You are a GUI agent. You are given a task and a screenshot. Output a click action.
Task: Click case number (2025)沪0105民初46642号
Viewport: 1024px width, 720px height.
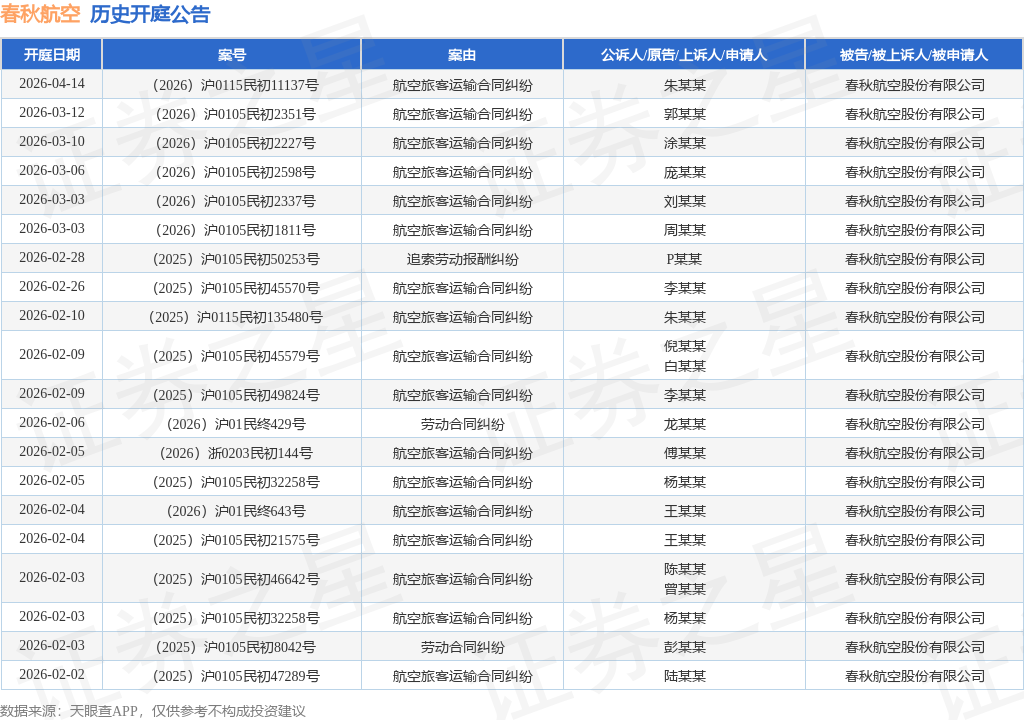(x=235, y=579)
